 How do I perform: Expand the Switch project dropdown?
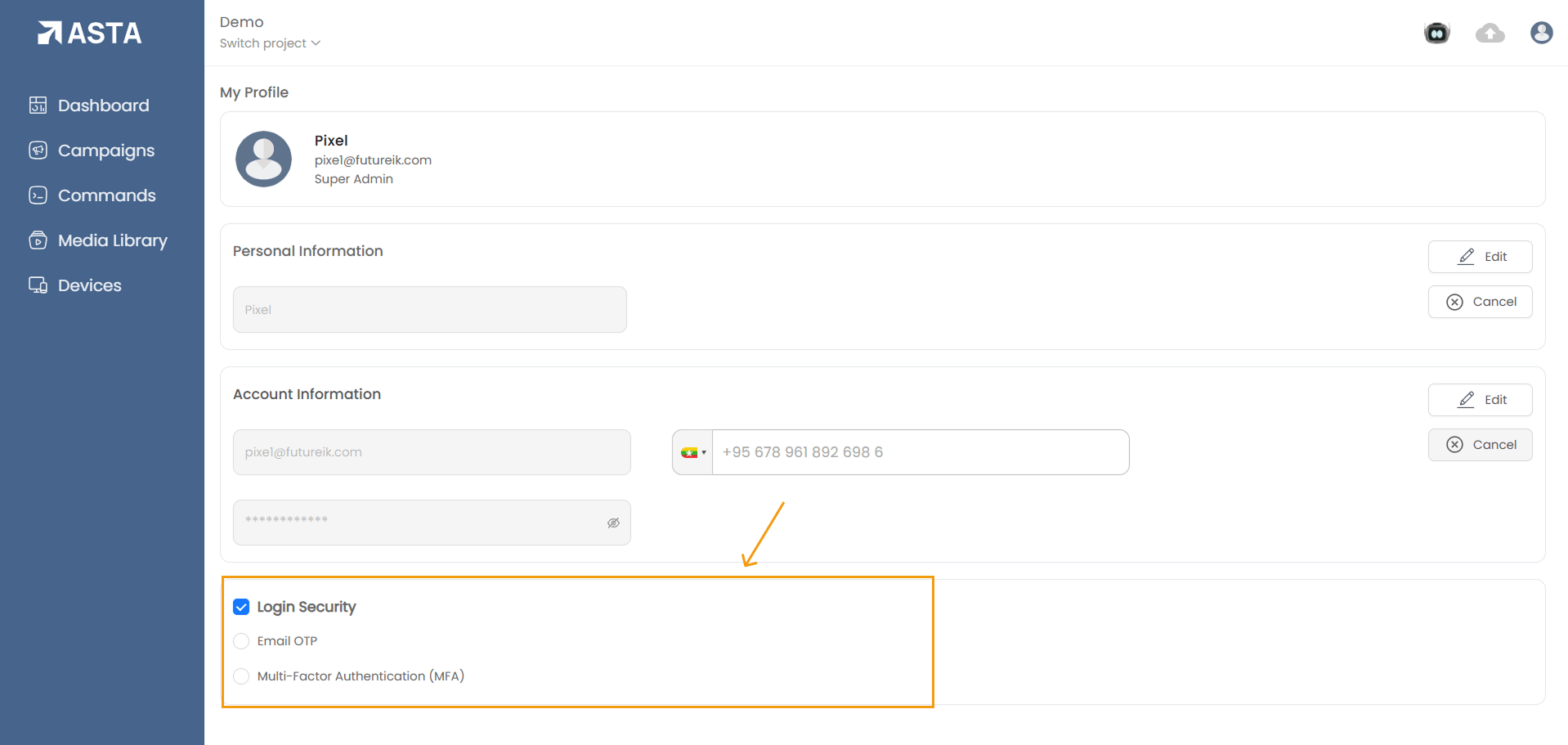(x=270, y=43)
